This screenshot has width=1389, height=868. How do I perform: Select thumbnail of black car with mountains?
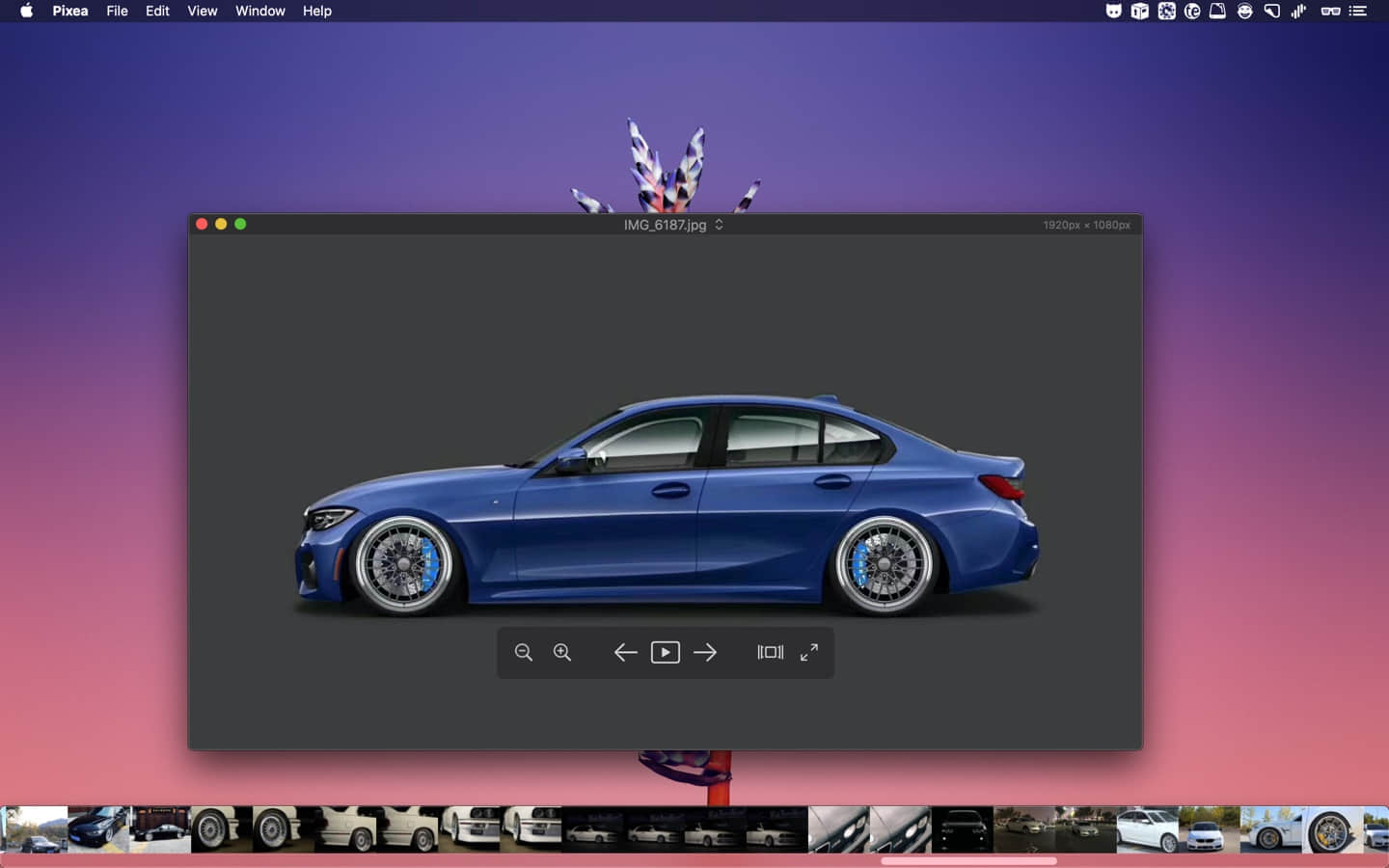pyautogui.click(x=35, y=830)
